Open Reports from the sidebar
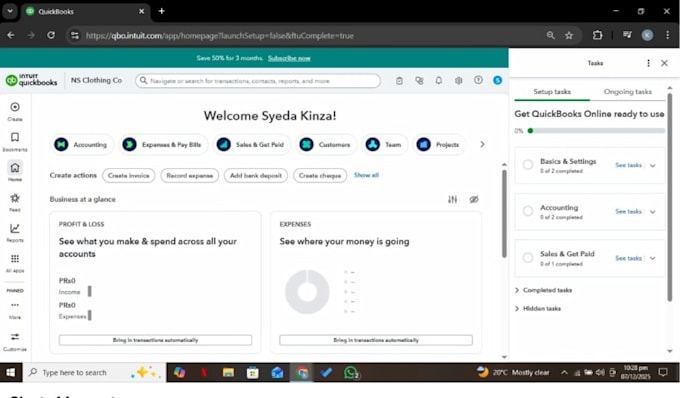Image resolution: width=680 pixels, height=398 pixels. pos(15,232)
